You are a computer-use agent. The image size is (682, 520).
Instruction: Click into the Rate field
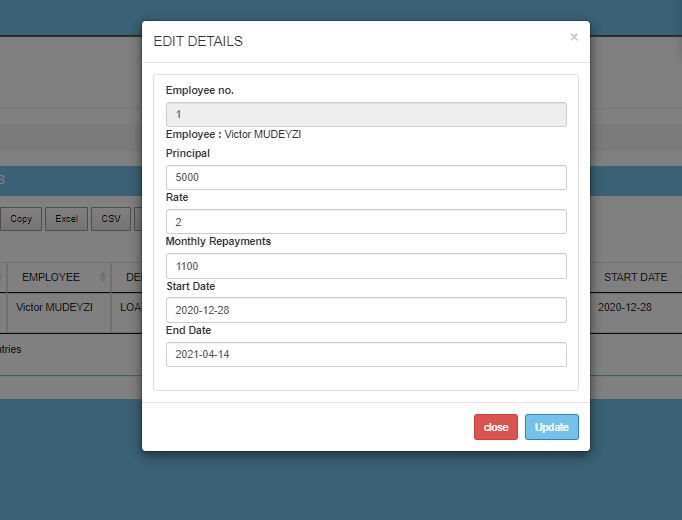(x=366, y=221)
